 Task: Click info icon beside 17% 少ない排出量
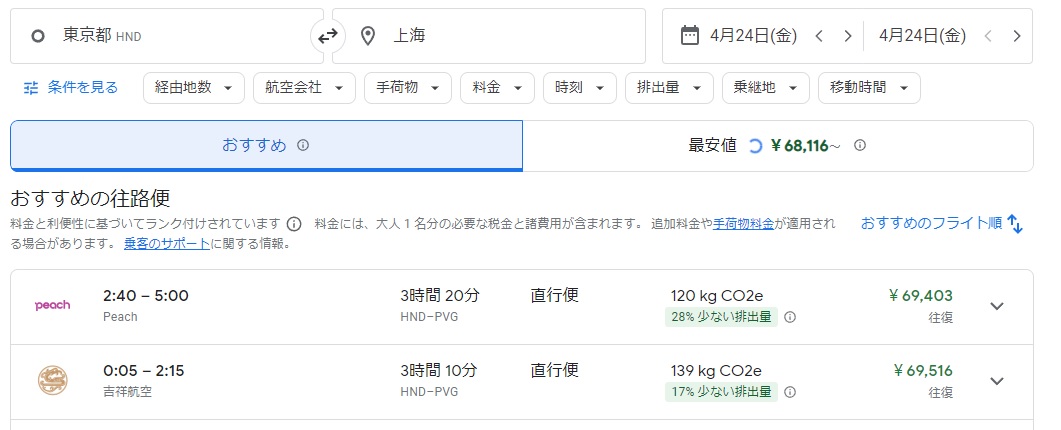[790, 392]
